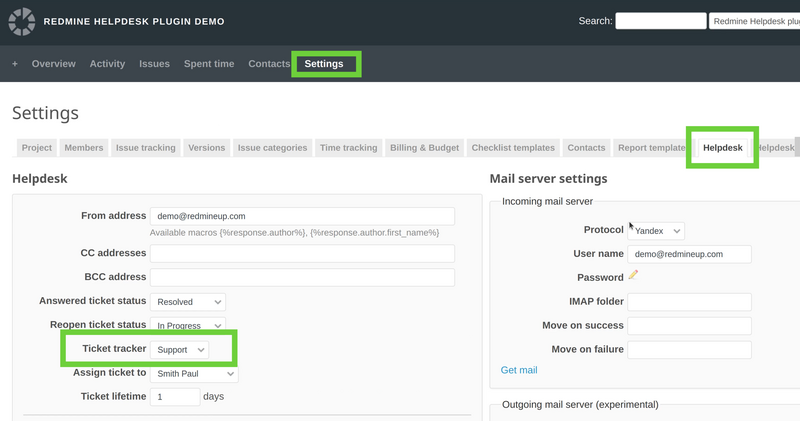Open Spent time section
This screenshot has width=800, height=421.
(209, 64)
